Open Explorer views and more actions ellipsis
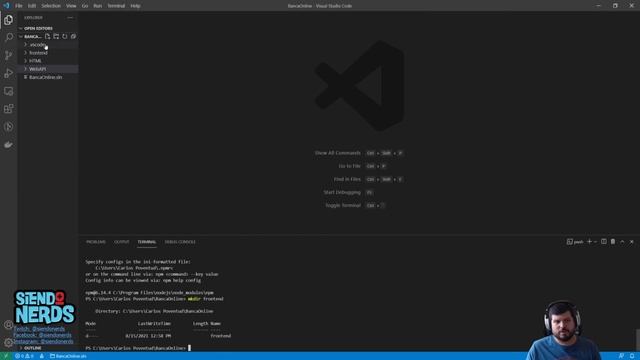 [70, 18]
